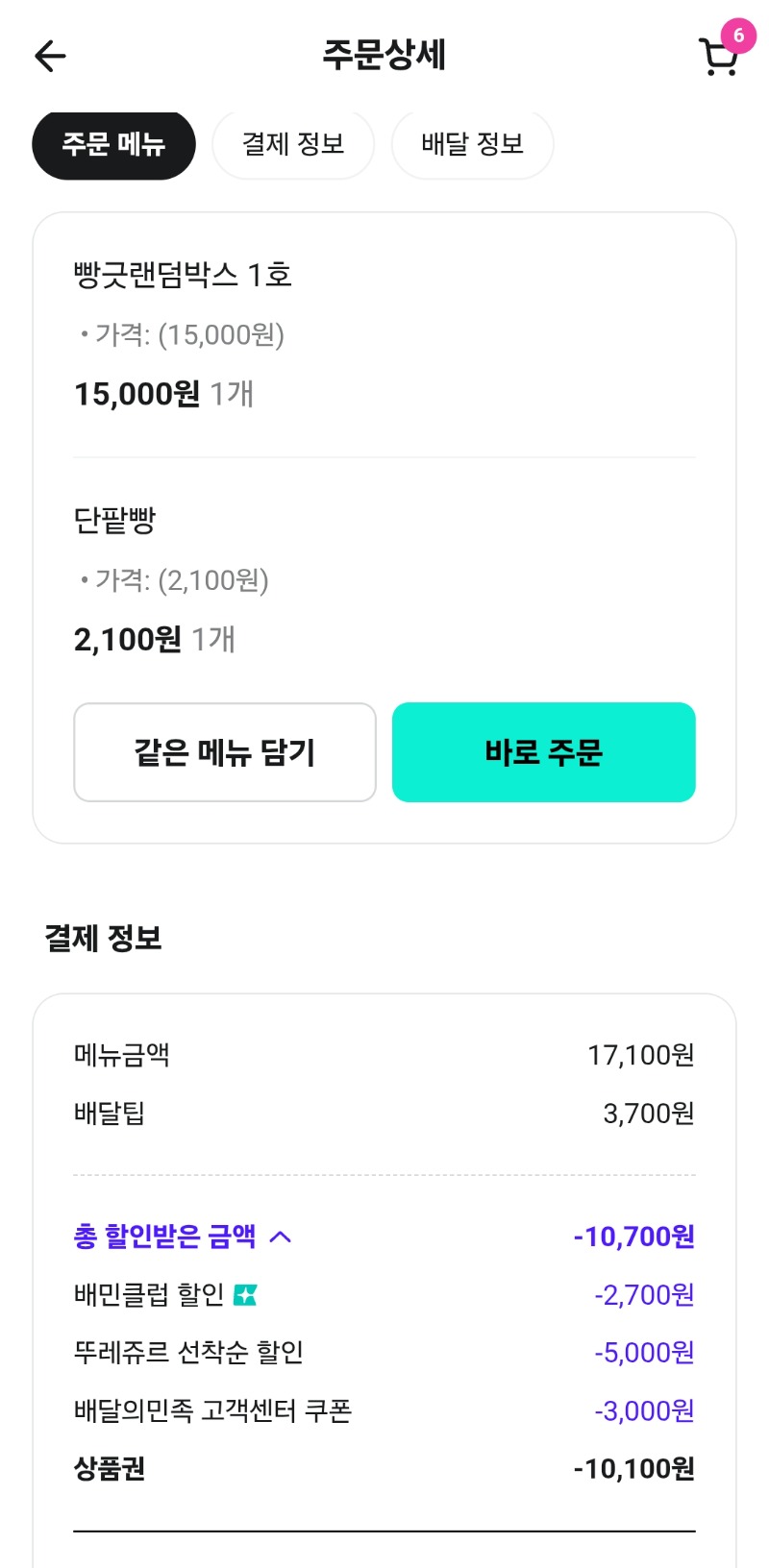Screen dimensions: 769x1568
Task: Tap the 배달팁 3,700원 amount
Action: [x=648, y=1114]
